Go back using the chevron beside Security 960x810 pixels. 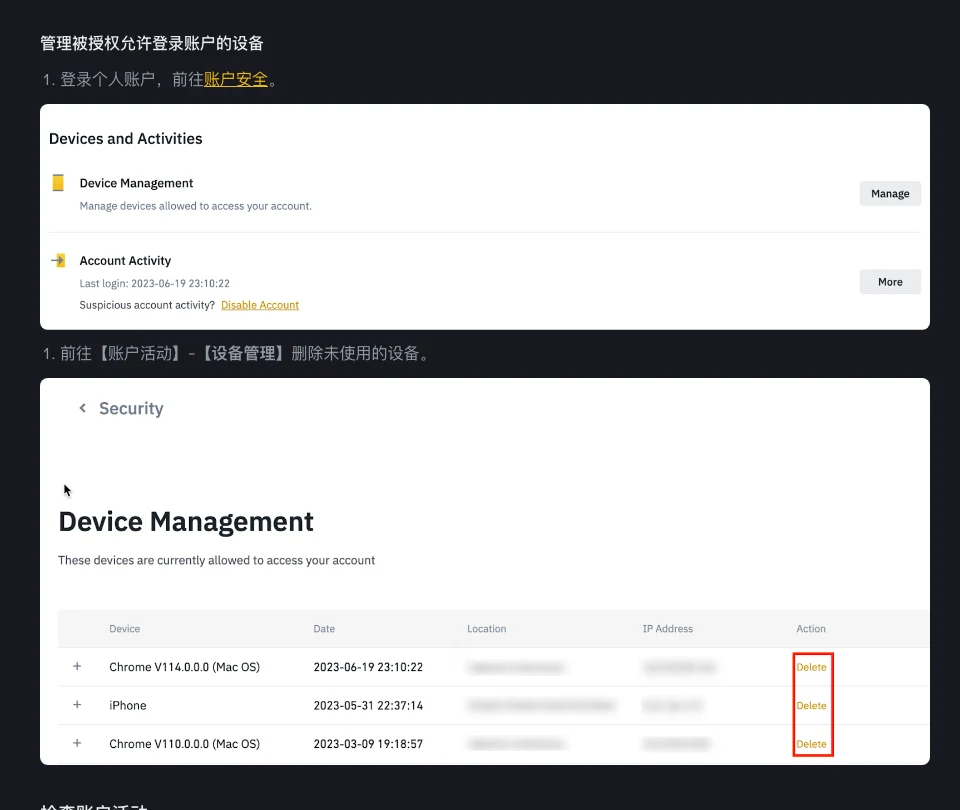pyautogui.click(x=83, y=408)
